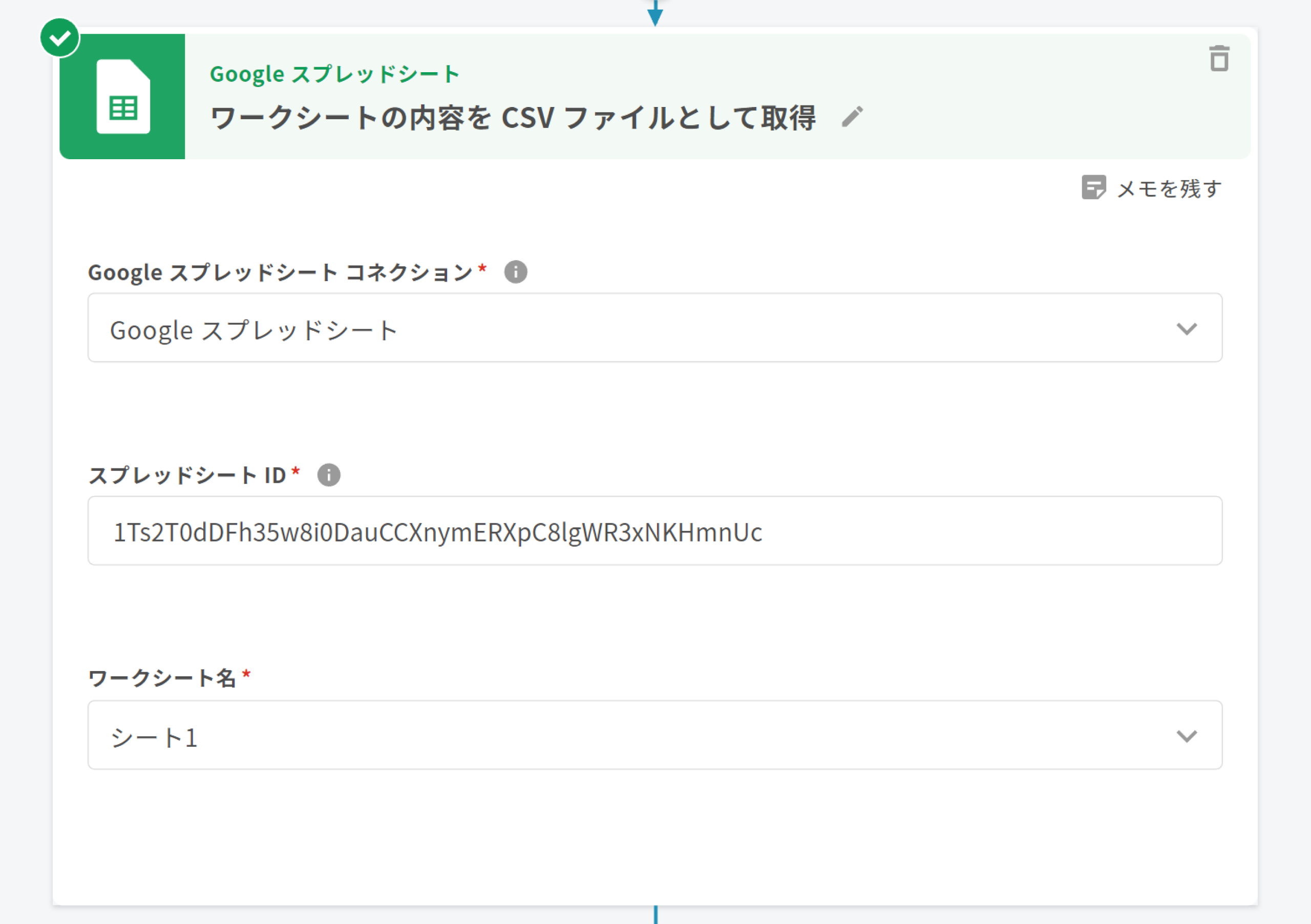The width and height of the screenshot is (1311, 924).
Task: Click the chevron arrow in the worksheet name dropdown
Action: (1186, 736)
